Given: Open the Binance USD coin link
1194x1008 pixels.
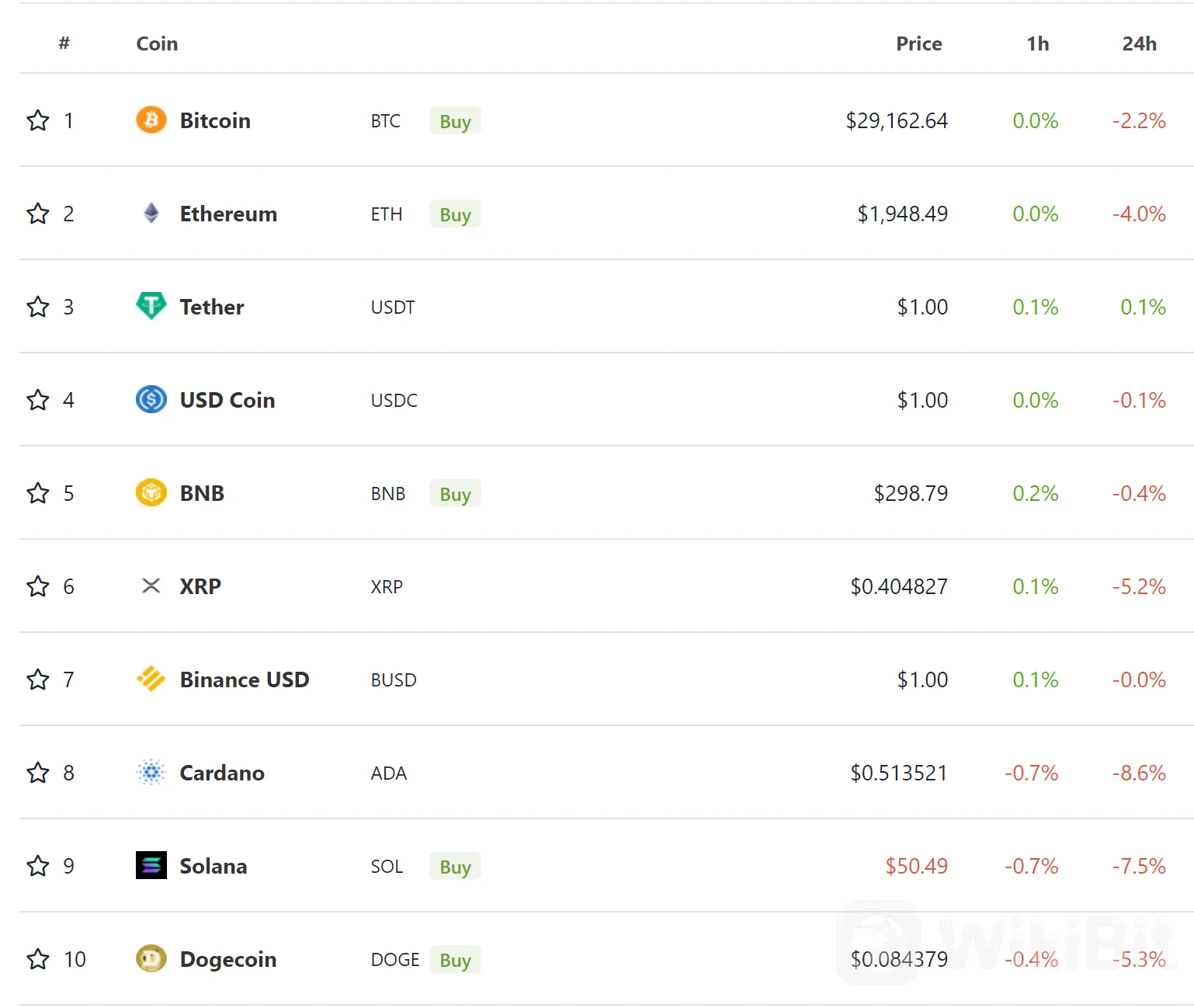Looking at the screenshot, I should point(244,680).
